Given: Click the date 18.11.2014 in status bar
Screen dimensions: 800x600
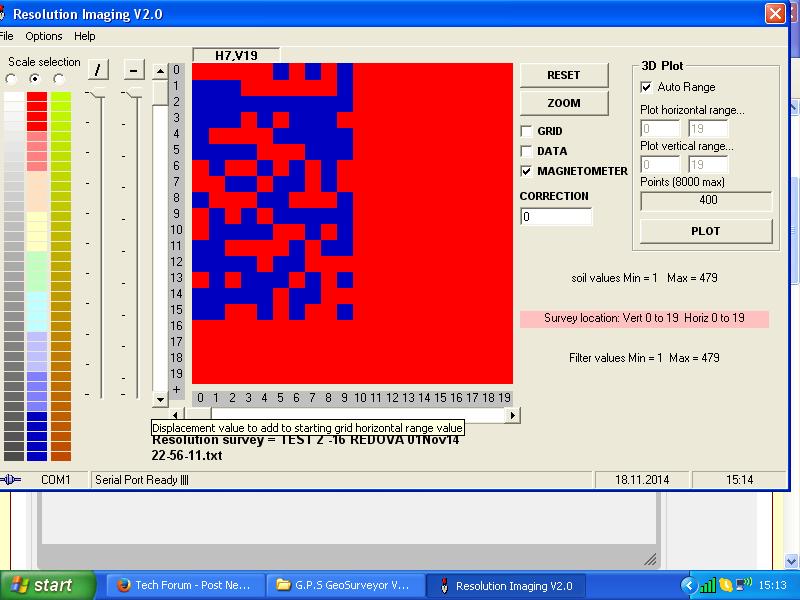Looking at the screenshot, I should click(642, 480).
